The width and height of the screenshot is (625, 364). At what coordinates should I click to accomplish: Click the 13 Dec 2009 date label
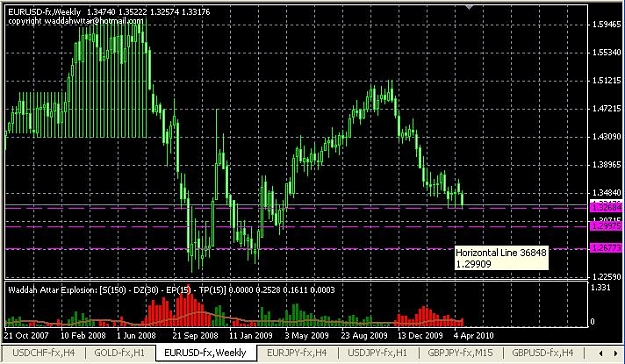[420, 336]
